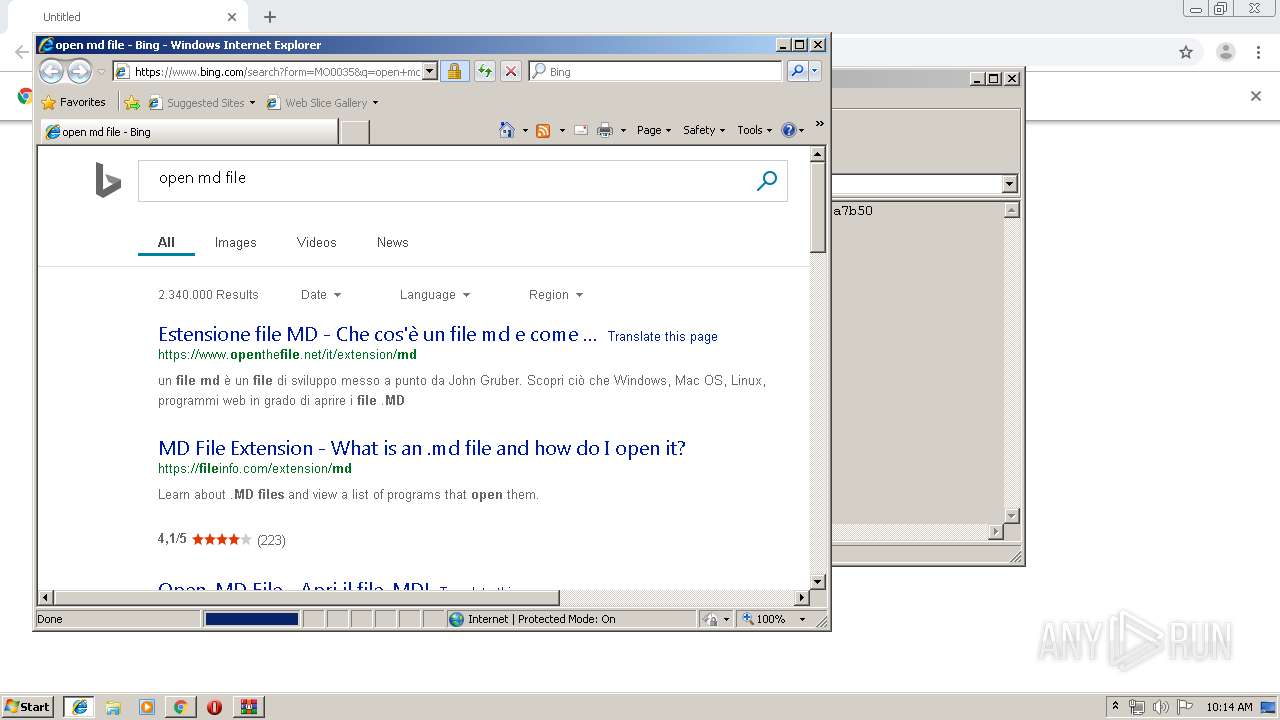The image size is (1280, 720).
Task: Open the search provider dropdown arrow
Action: point(815,71)
